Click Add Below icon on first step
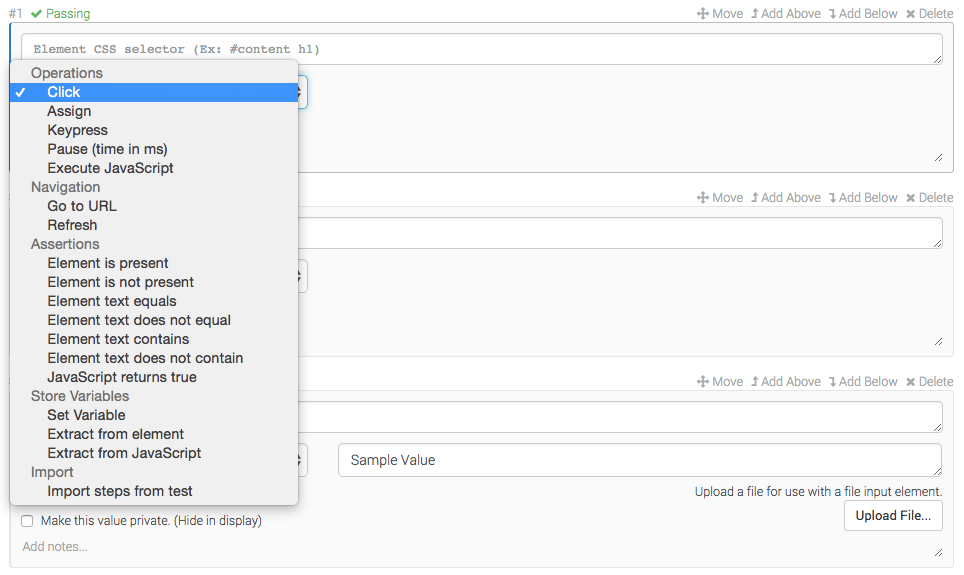The height and width of the screenshot is (575, 964). tap(832, 14)
